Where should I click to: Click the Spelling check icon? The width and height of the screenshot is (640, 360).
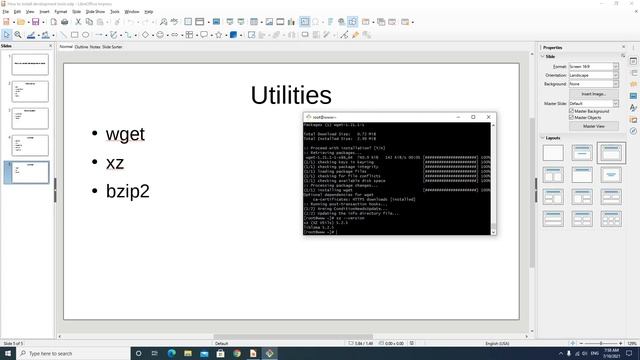[175, 22]
